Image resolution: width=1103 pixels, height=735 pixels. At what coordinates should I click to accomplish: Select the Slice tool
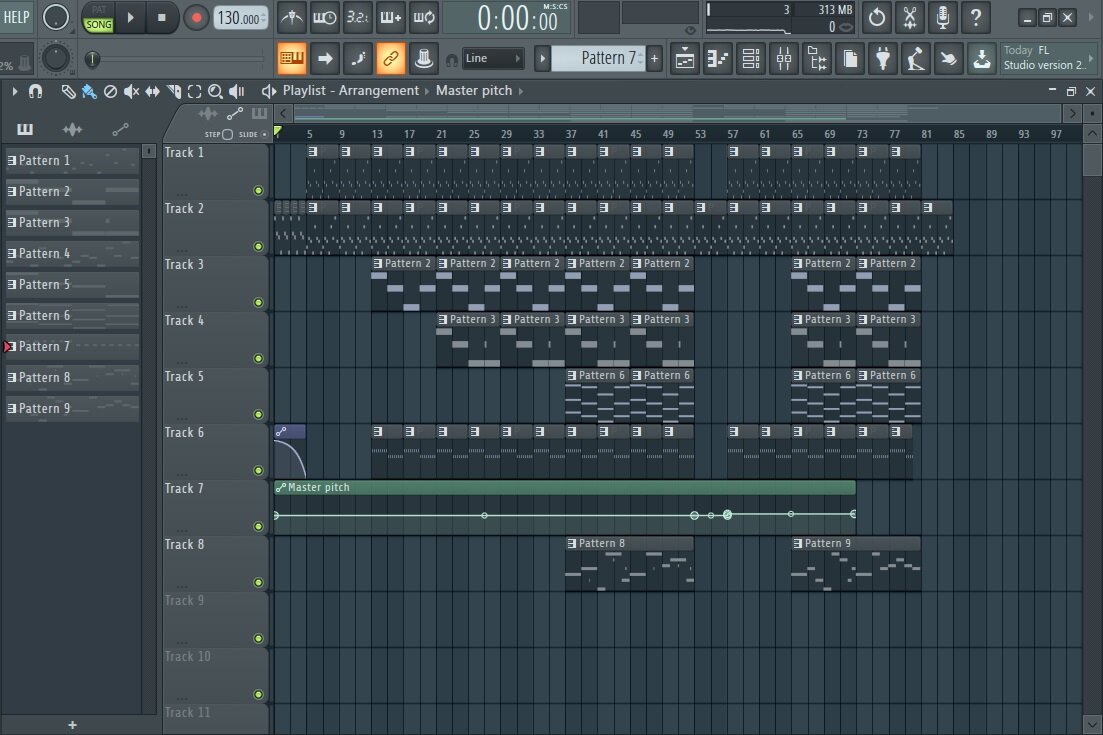174,91
